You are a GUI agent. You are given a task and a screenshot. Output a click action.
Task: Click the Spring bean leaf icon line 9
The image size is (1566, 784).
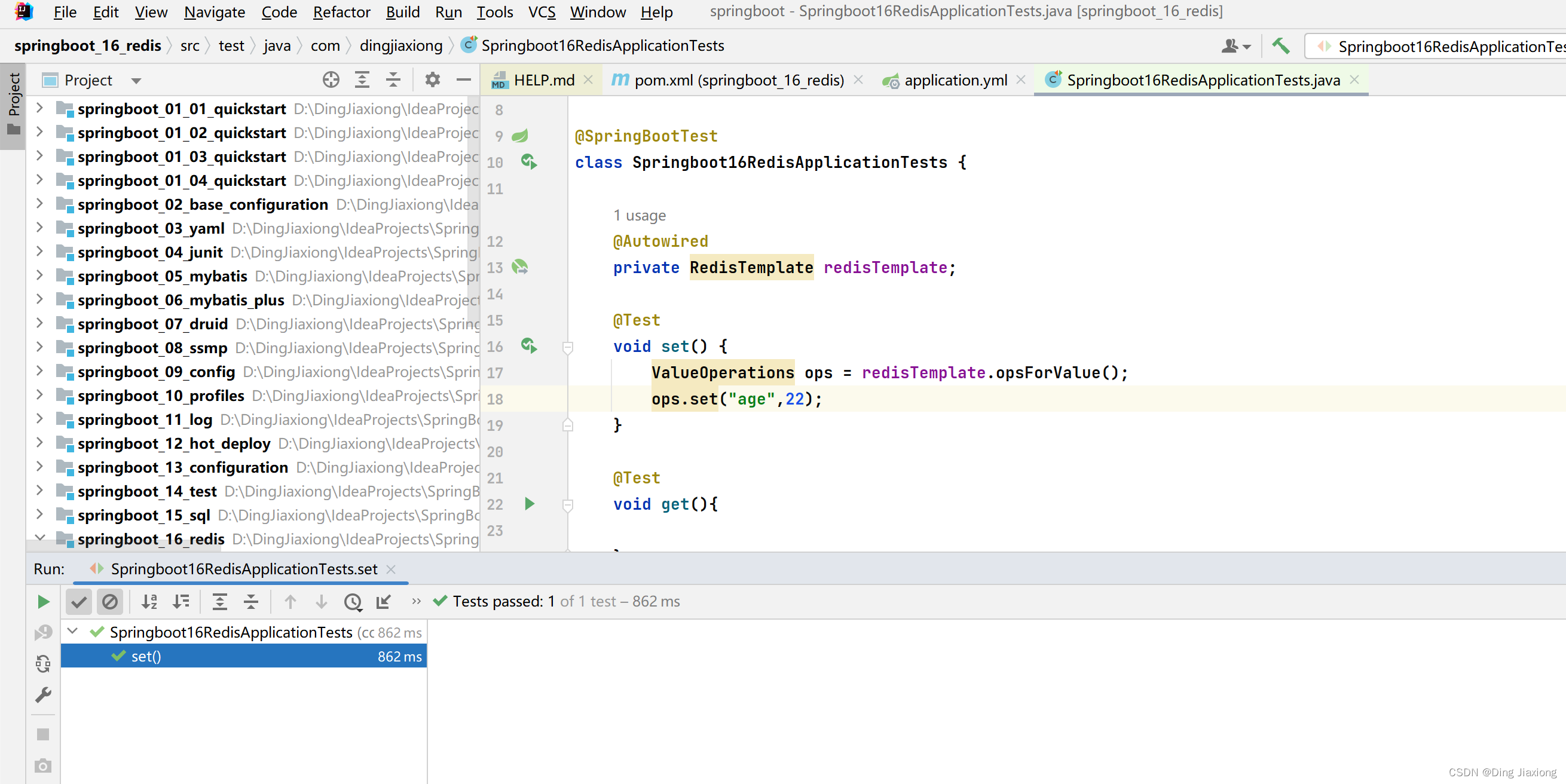pyautogui.click(x=521, y=136)
